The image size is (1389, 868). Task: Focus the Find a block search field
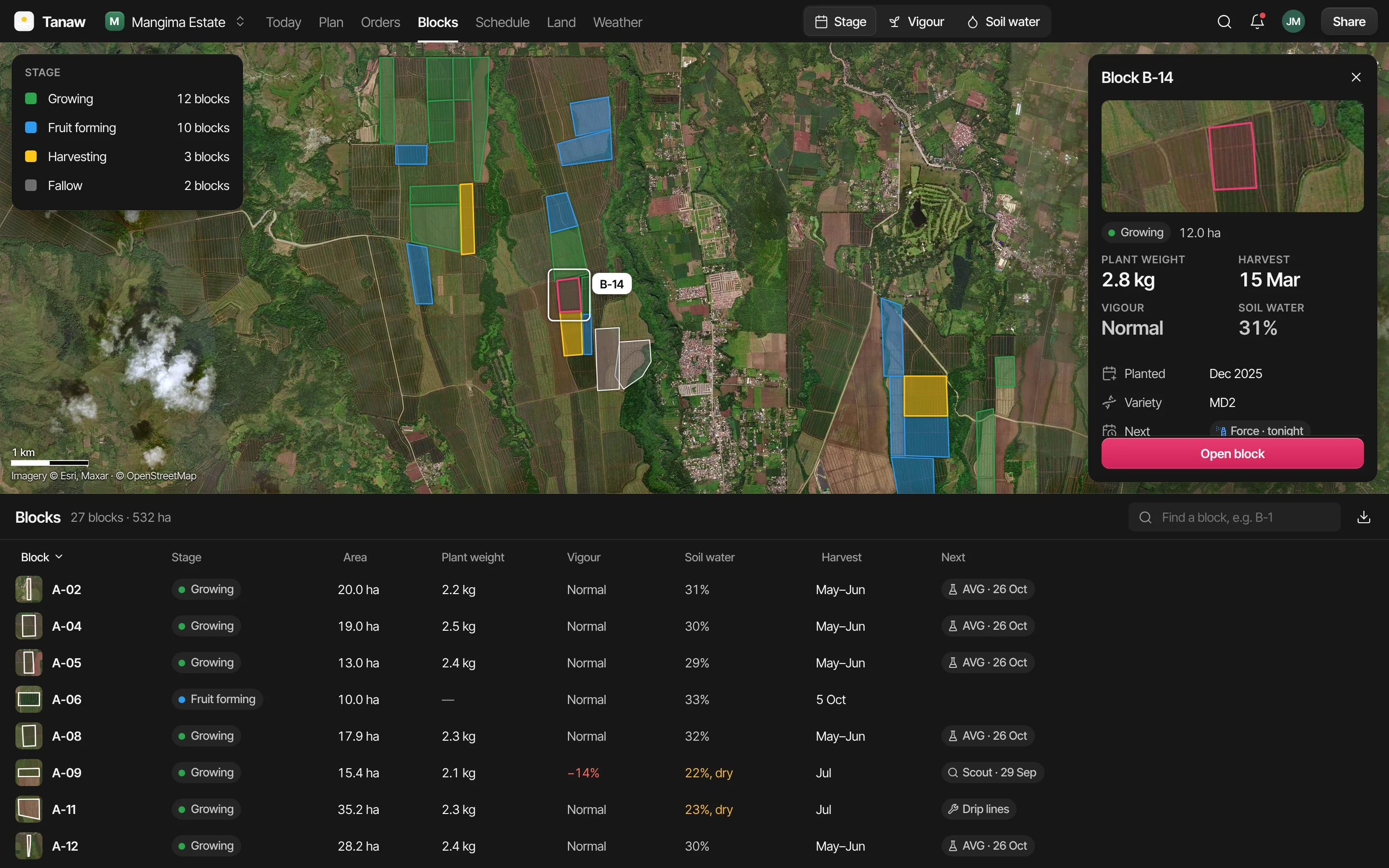click(x=1234, y=517)
